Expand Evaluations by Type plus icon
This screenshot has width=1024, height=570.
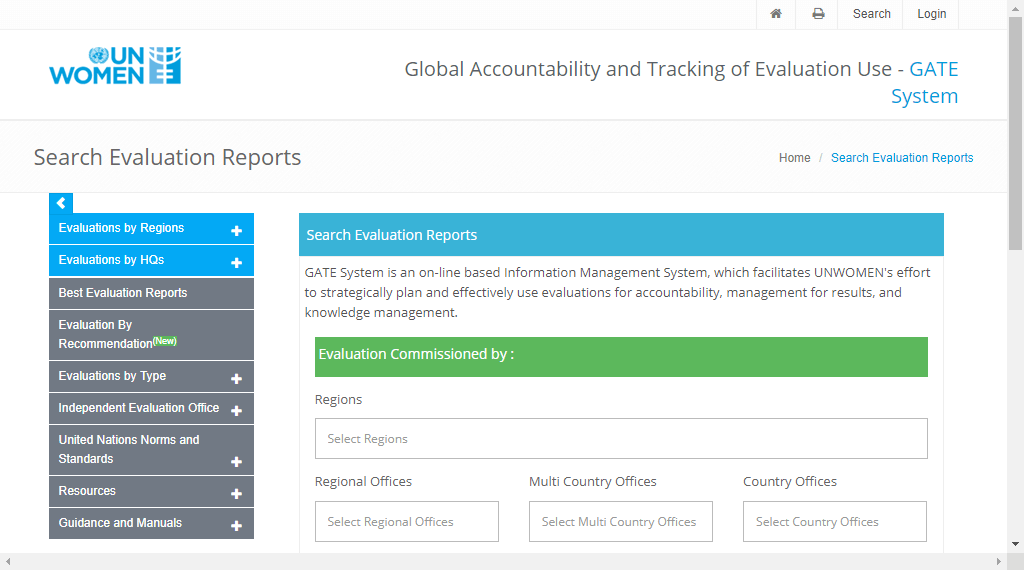click(x=236, y=379)
